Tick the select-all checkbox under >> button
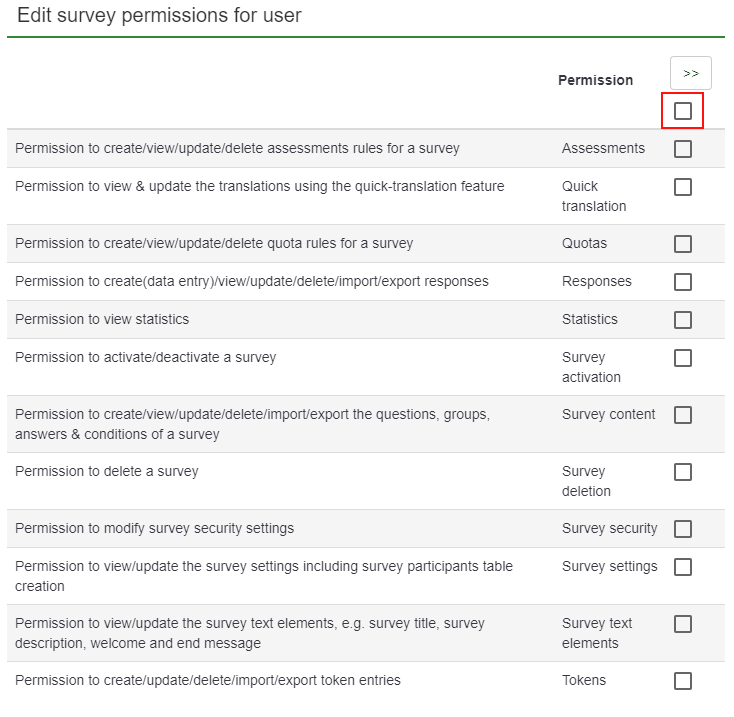Viewport: 734px width, 717px height. (x=683, y=111)
